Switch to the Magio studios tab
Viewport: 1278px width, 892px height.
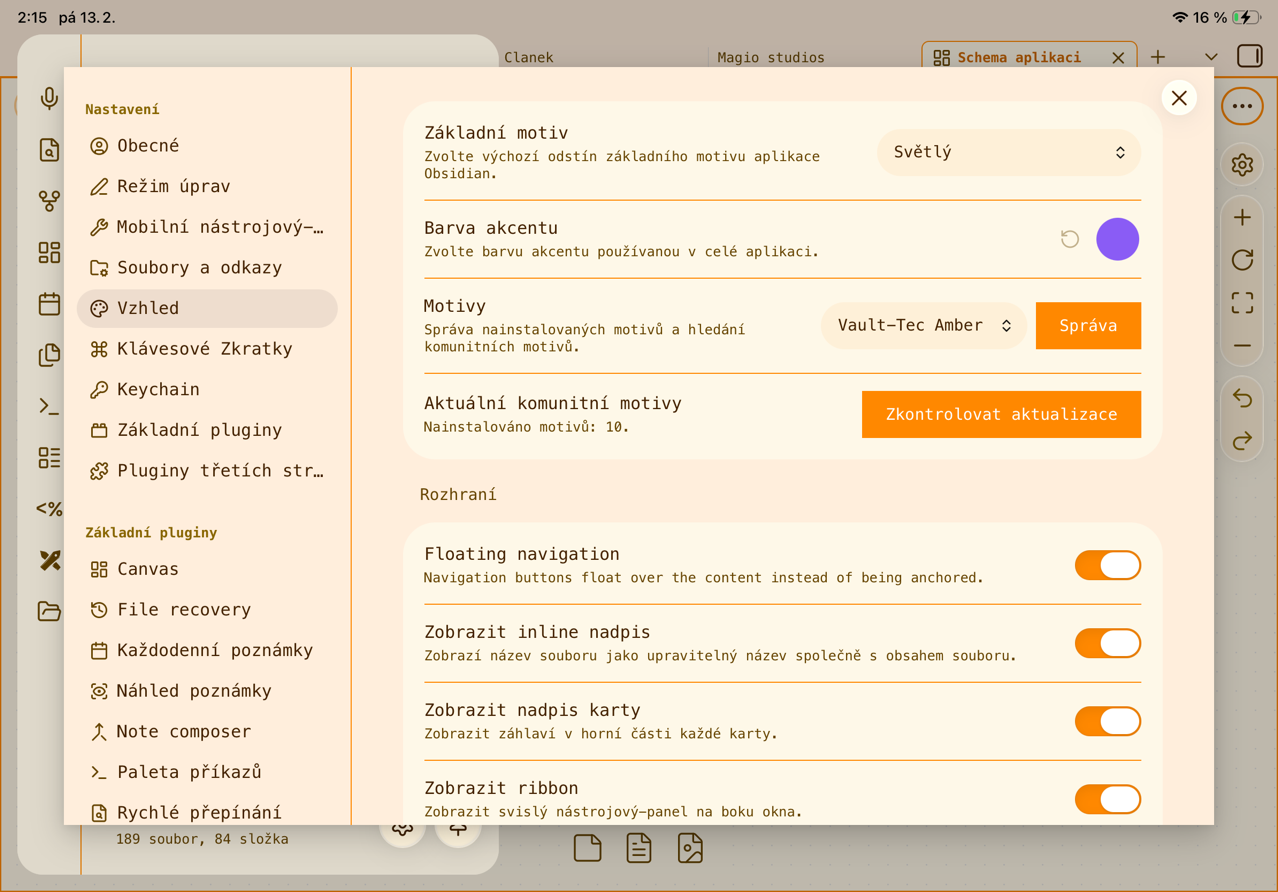[x=770, y=57]
